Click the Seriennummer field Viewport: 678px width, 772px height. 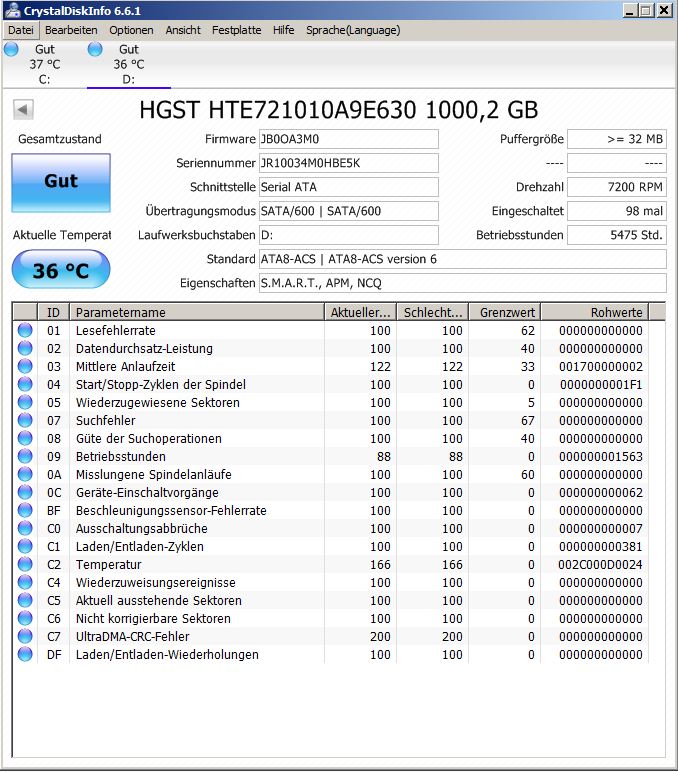pos(349,163)
